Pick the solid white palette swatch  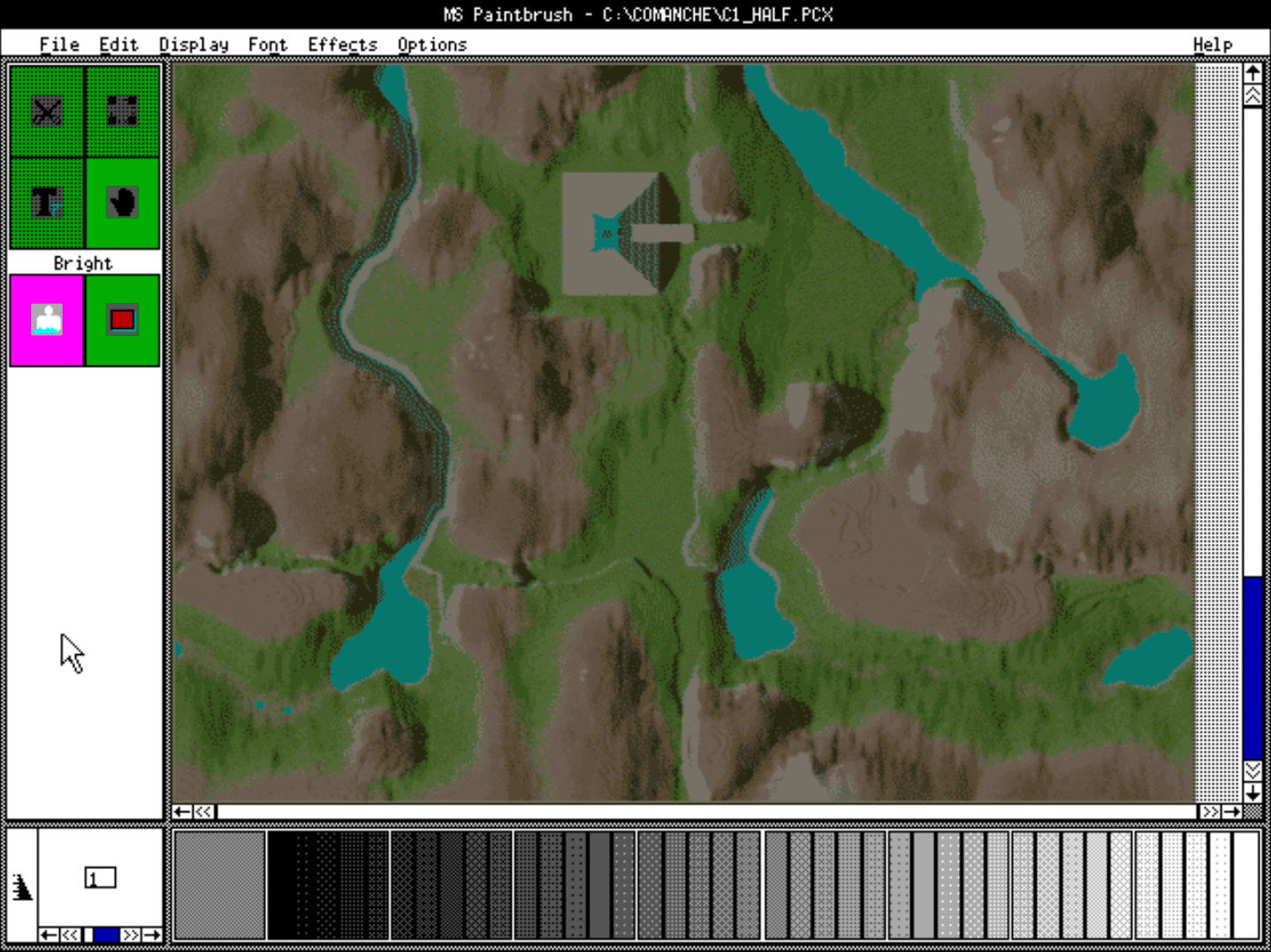click(1245, 885)
